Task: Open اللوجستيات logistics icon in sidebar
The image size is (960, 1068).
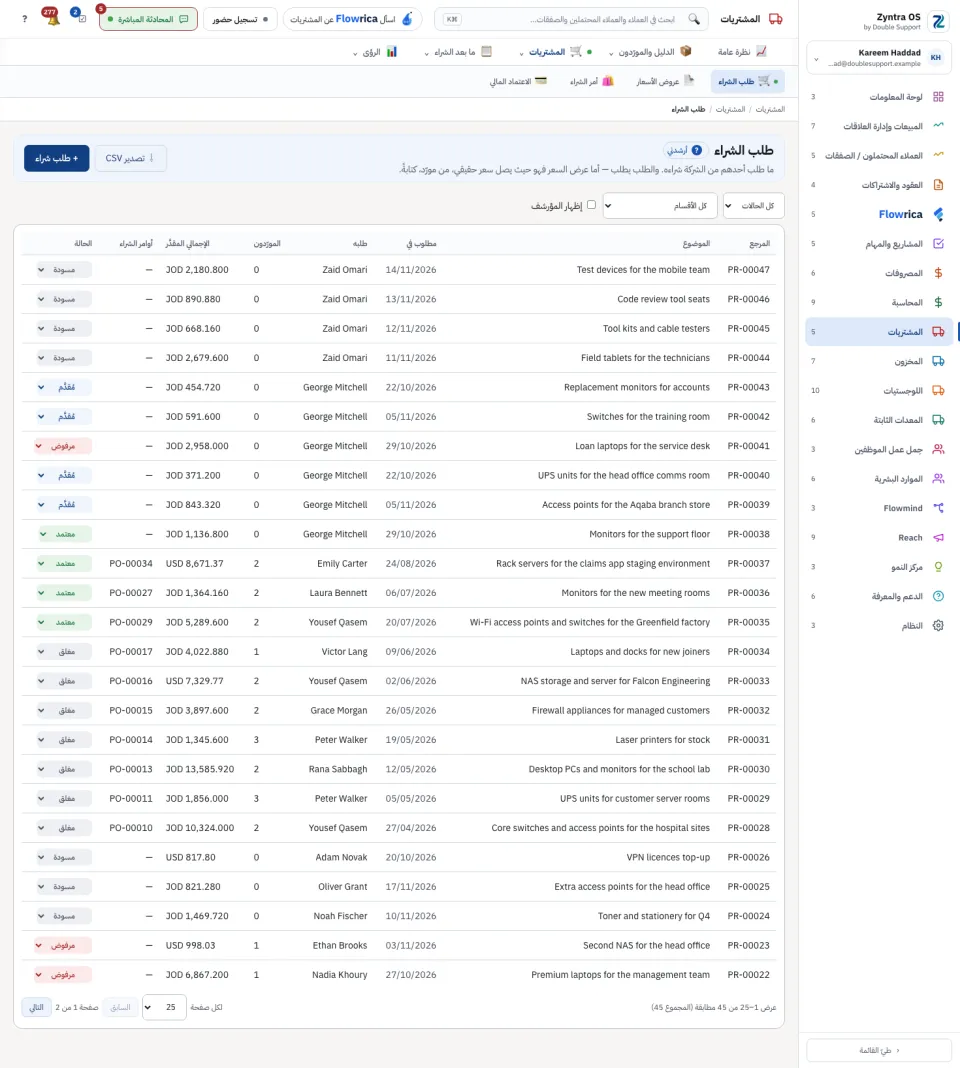Action: 938,390
